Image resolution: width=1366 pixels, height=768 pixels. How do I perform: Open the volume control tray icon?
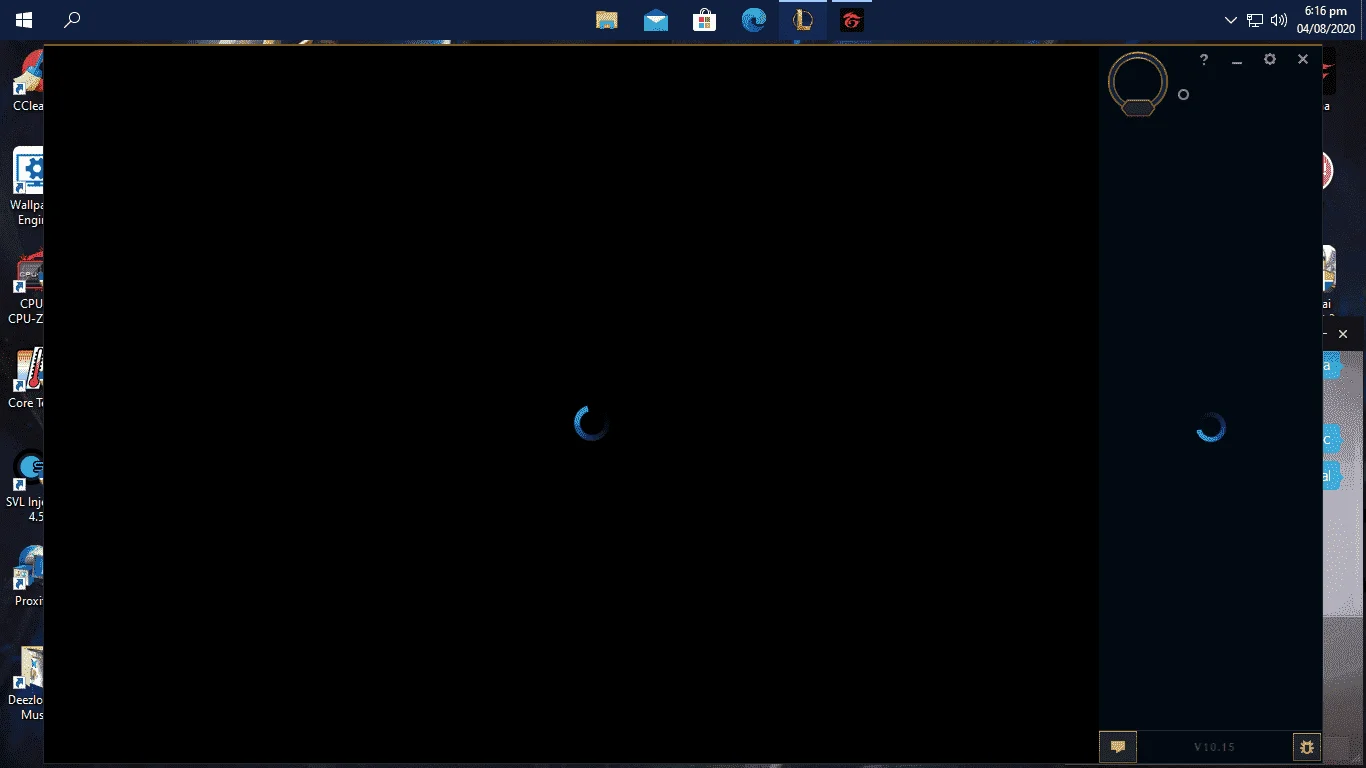(x=1279, y=20)
